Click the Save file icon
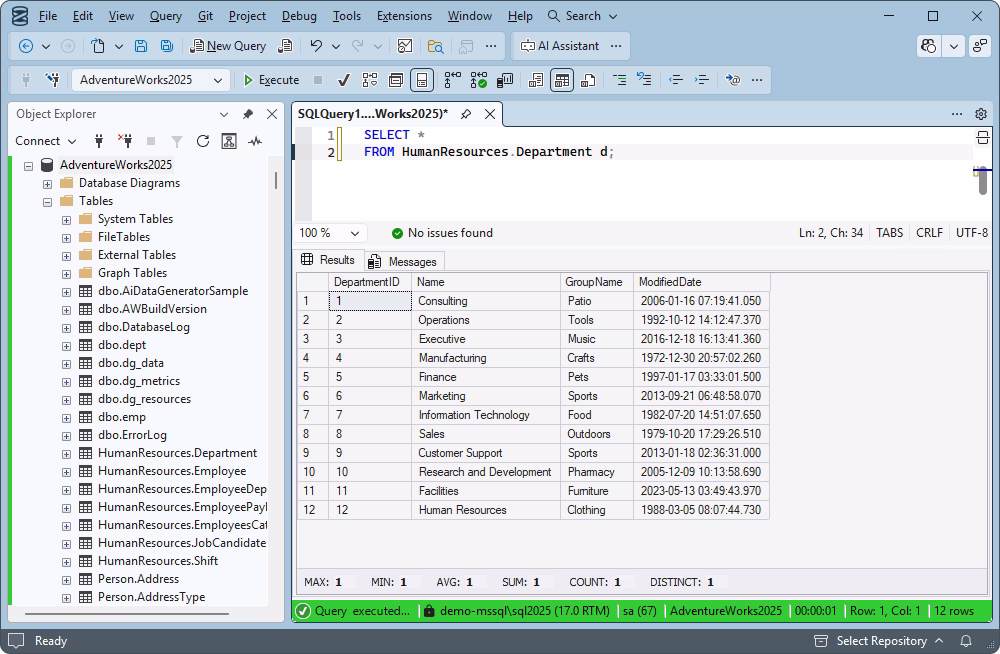1000x654 pixels. pos(141,46)
